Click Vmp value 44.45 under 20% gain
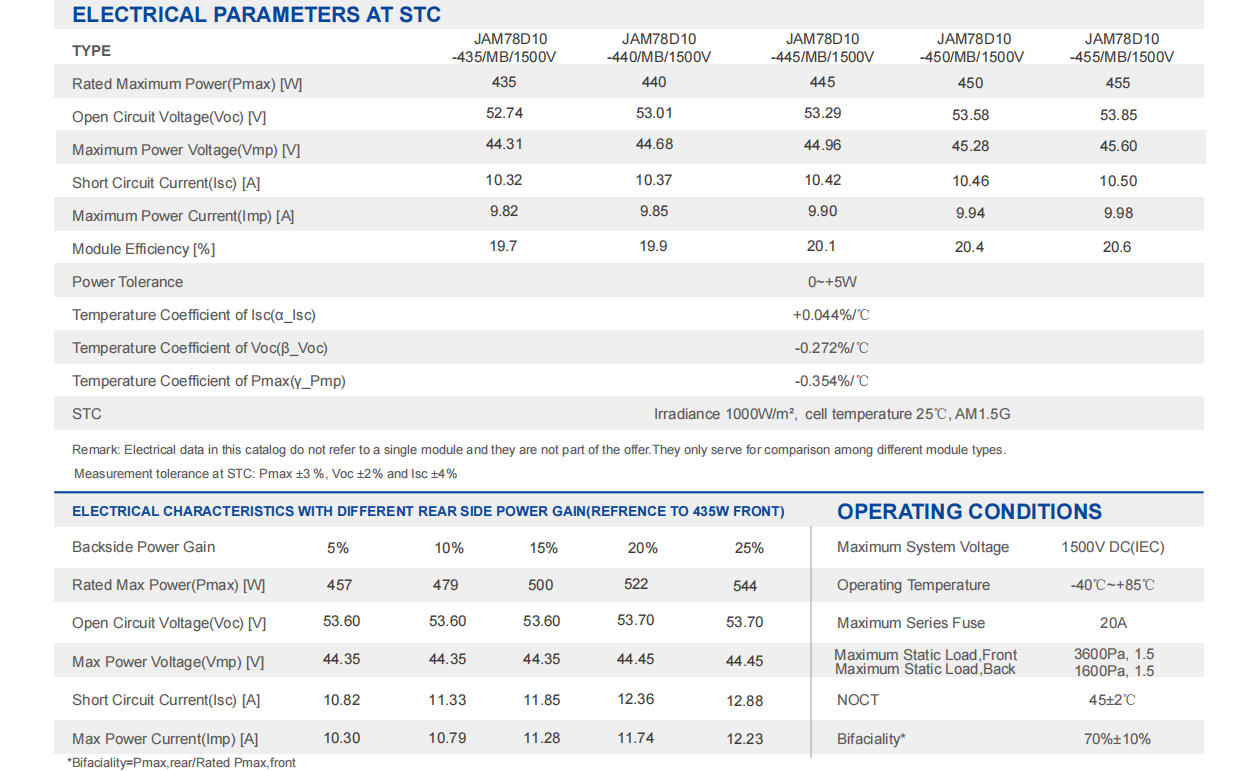 click(x=636, y=659)
